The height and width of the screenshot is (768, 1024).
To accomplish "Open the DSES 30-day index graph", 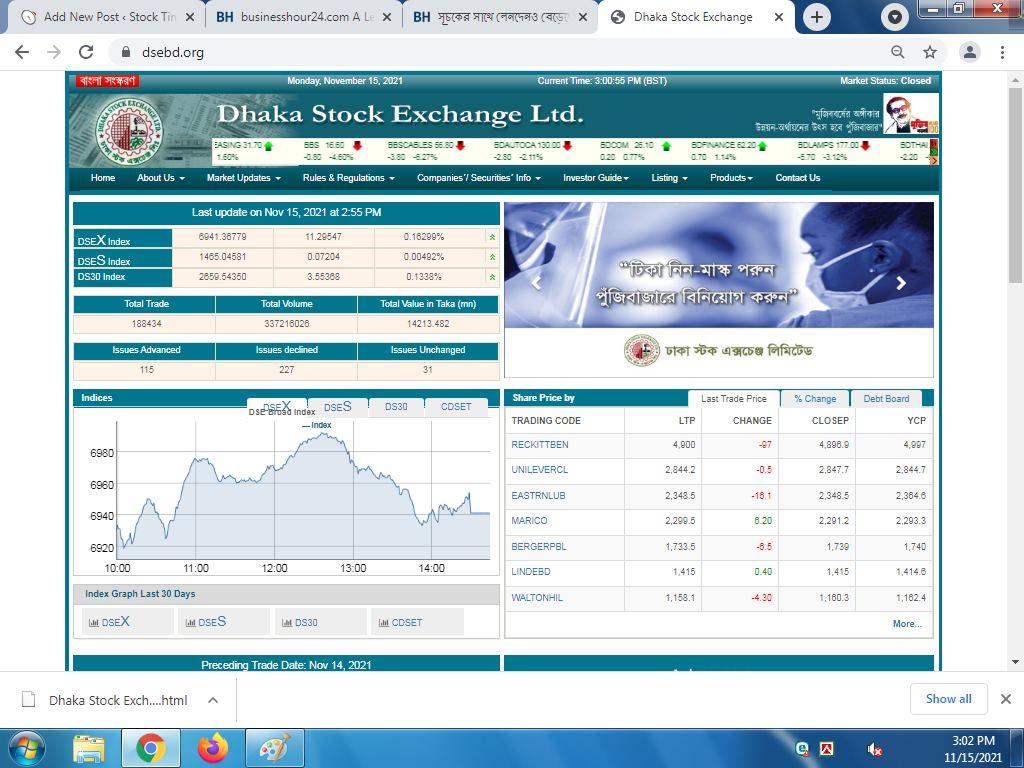I will click(x=224, y=622).
